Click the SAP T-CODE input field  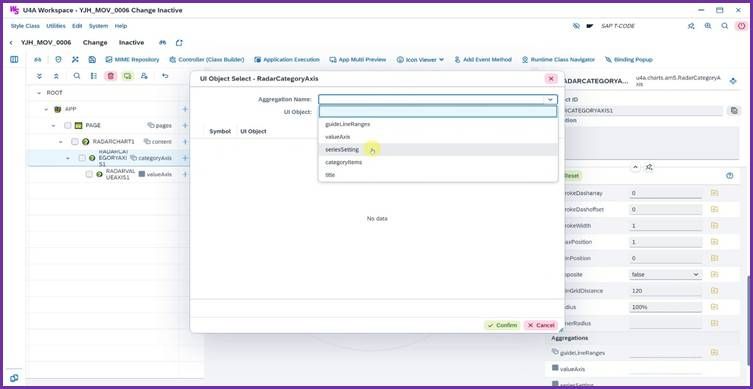[639, 26]
